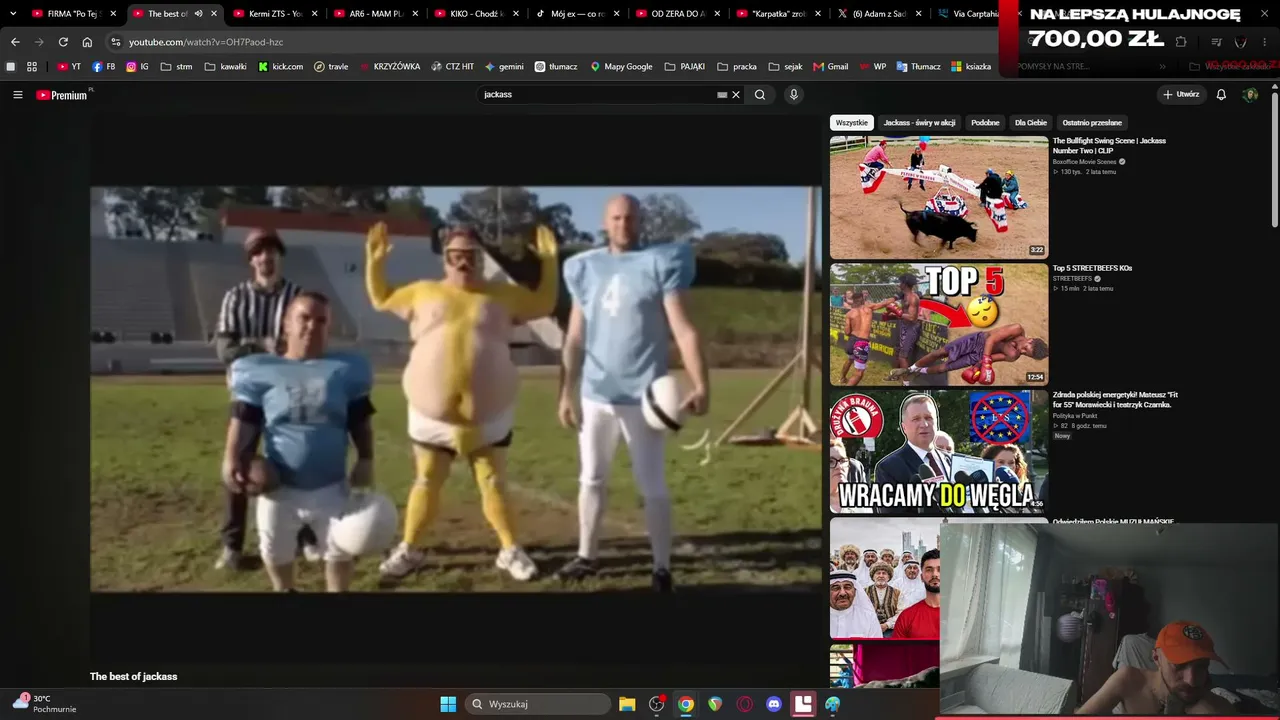Open the YT bookmark

coord(70,67)
